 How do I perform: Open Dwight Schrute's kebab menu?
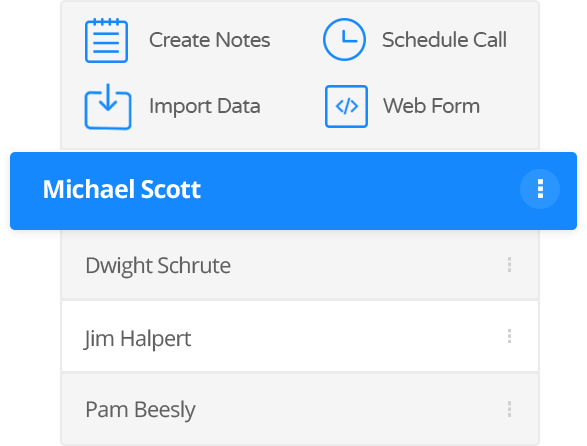click(x=509, y=265)
